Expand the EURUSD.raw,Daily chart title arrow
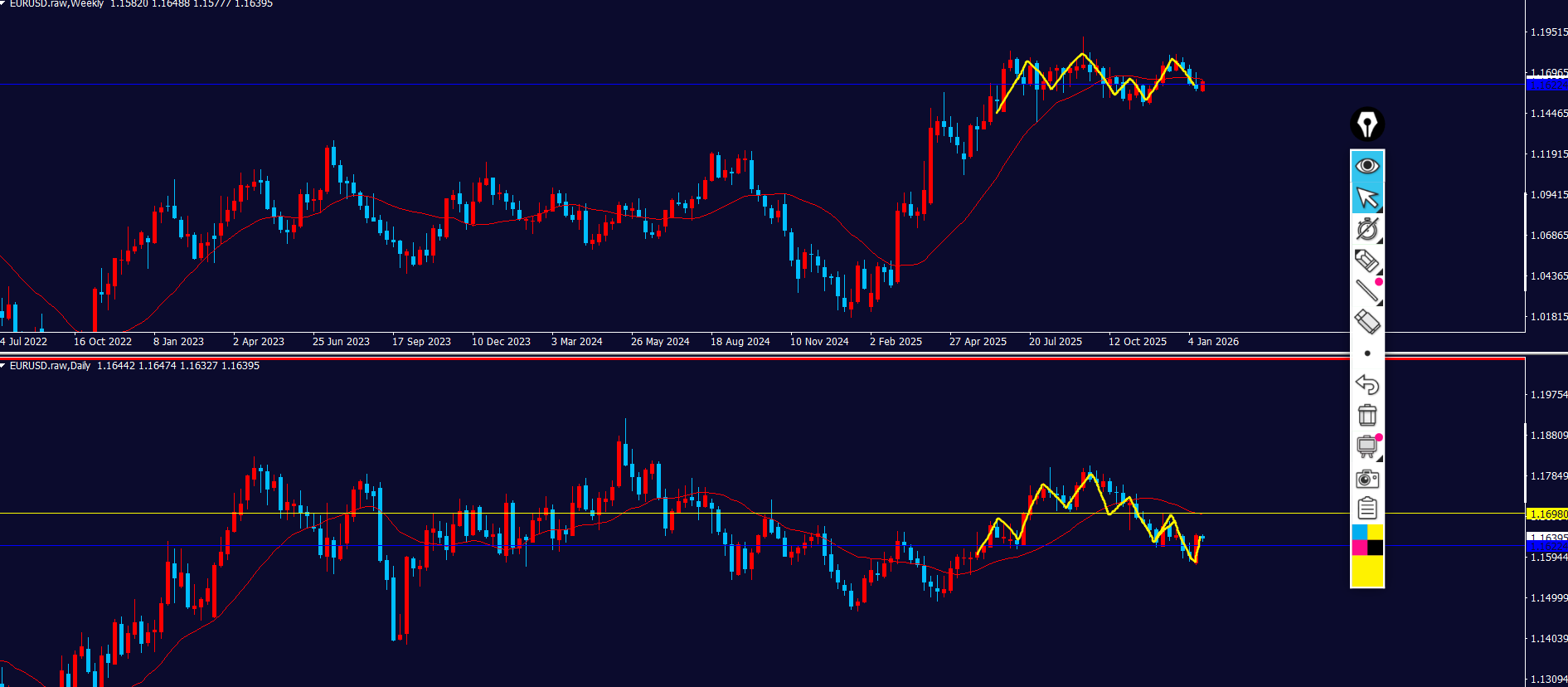The image size is (1568, 687). click(3, 366)
